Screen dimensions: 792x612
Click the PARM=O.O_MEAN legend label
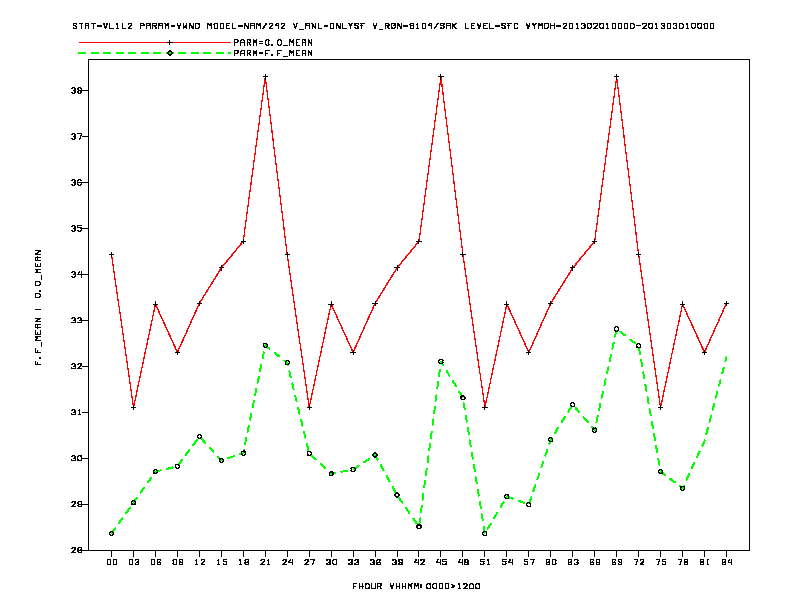273,43
